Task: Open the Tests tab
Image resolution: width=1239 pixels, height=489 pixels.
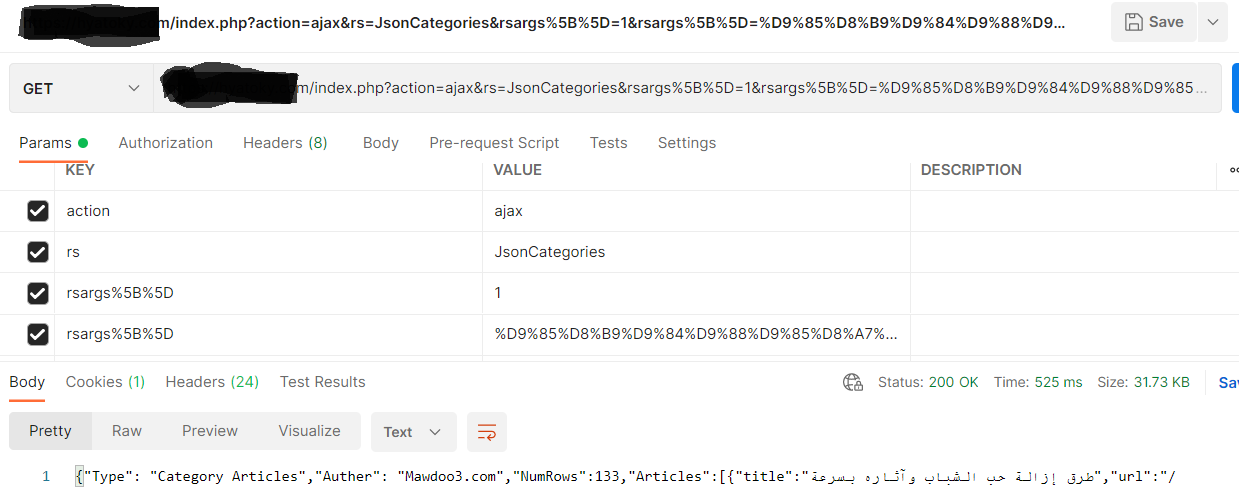Action: [x=608, y=143]
